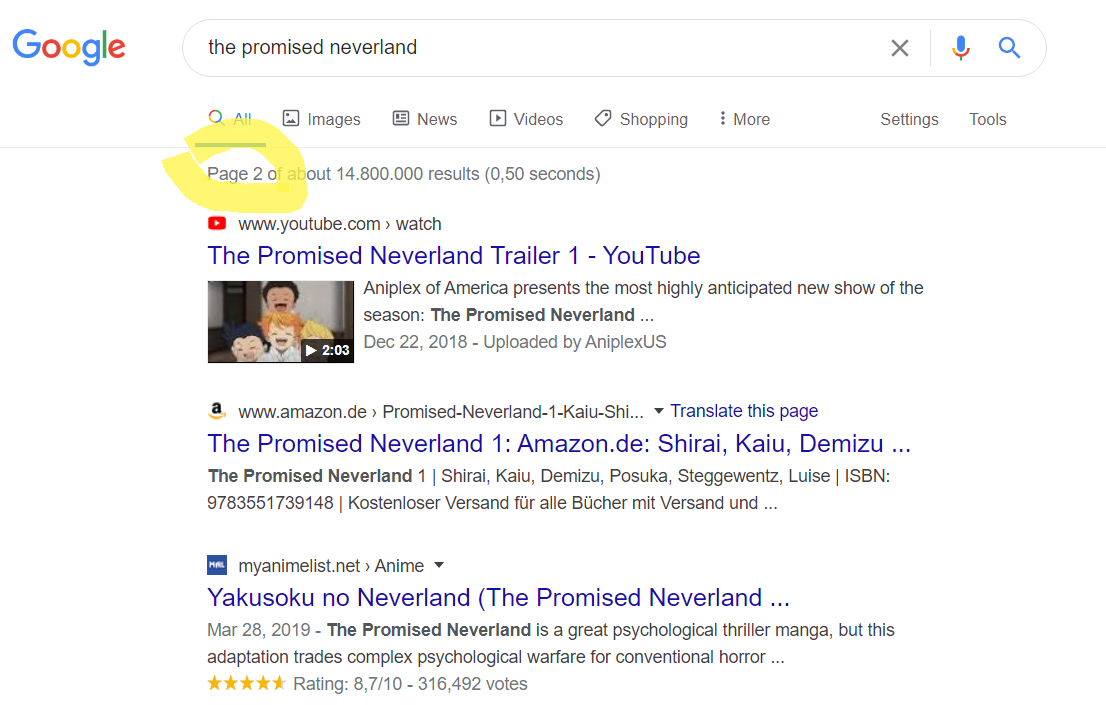Switch to the Images tab
This screenshot has width=1106, height=705.
[x=322, y=119]
